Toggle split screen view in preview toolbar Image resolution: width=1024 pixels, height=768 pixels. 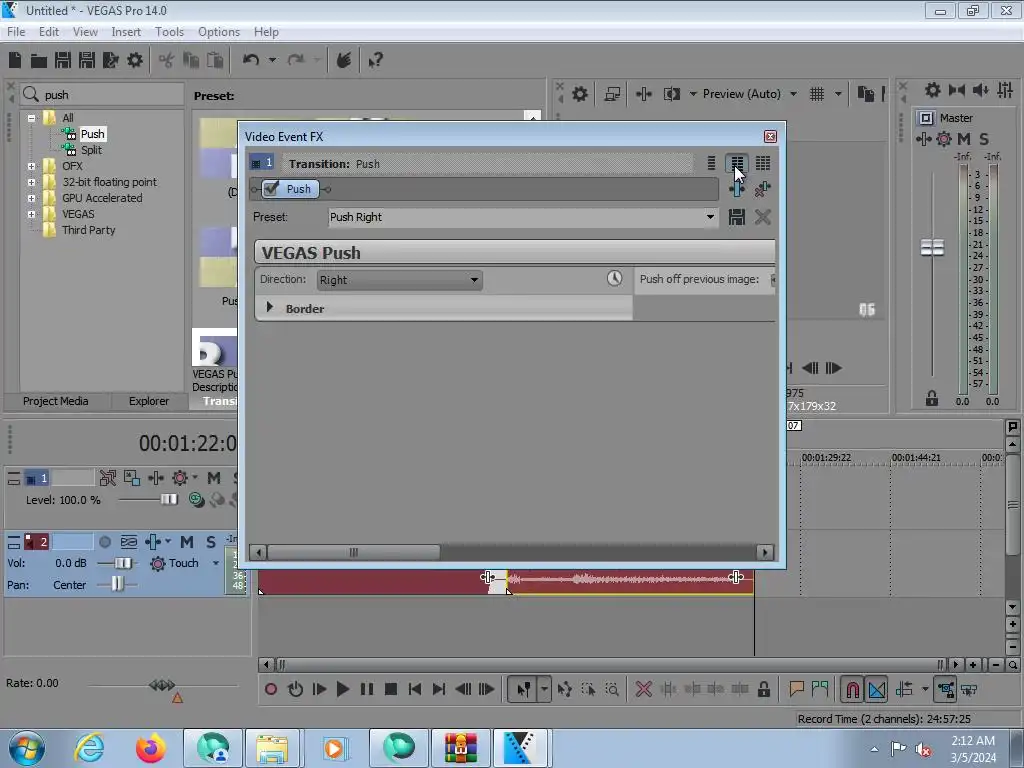[x=671, y=94]
